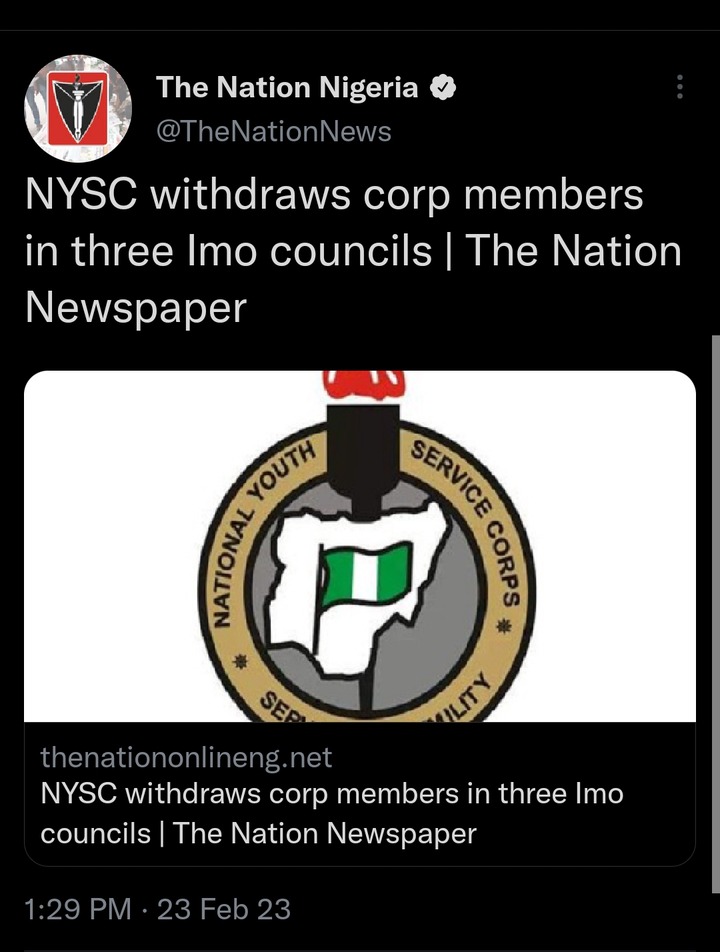Click the 23 Feb 23 date
This screenshot has width=720, height=952.
click(224, 909)
